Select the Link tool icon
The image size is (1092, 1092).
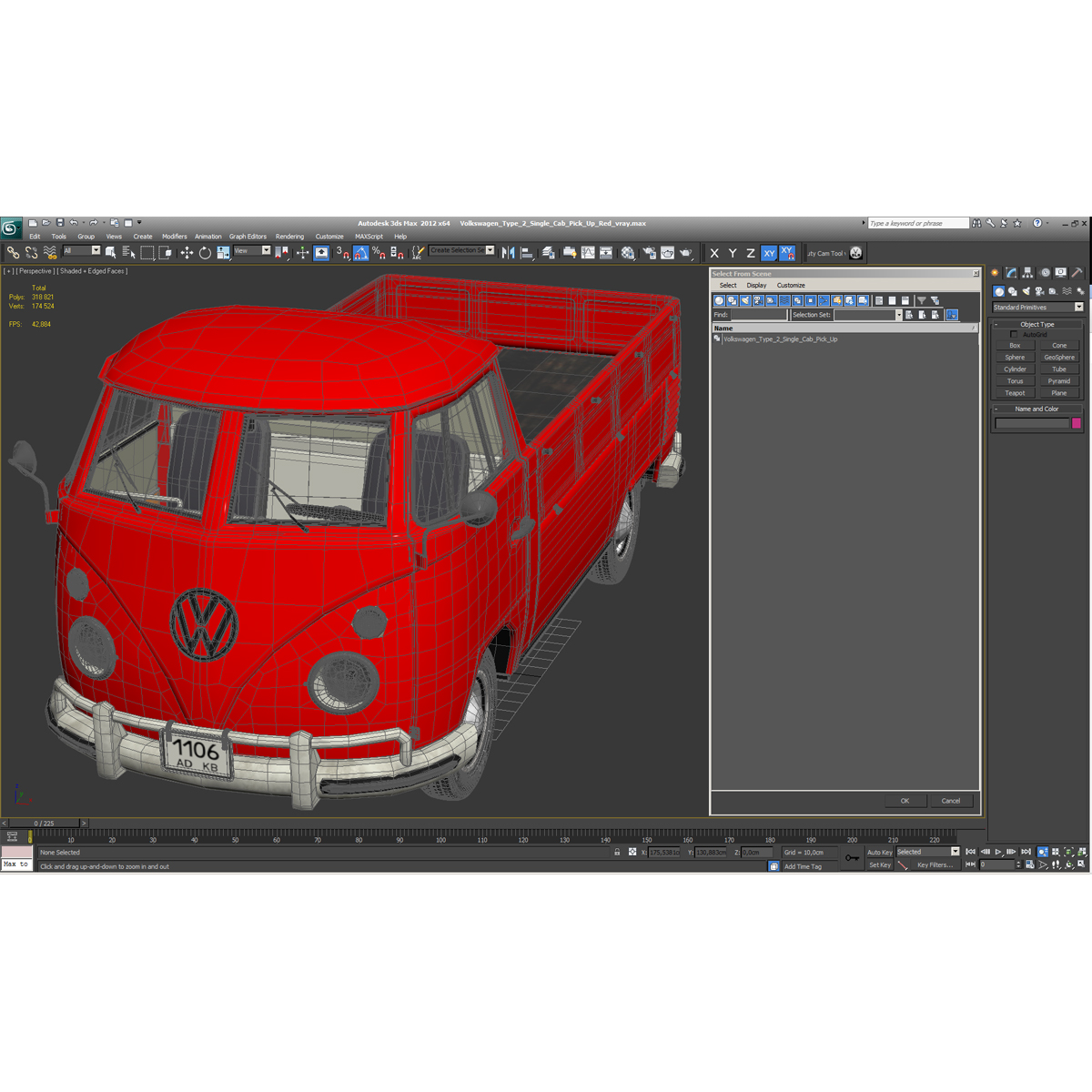click(13, 252)
